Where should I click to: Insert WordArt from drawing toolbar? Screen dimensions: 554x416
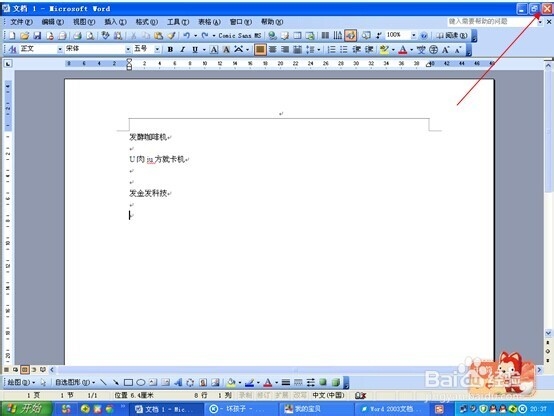pos(178,382)
